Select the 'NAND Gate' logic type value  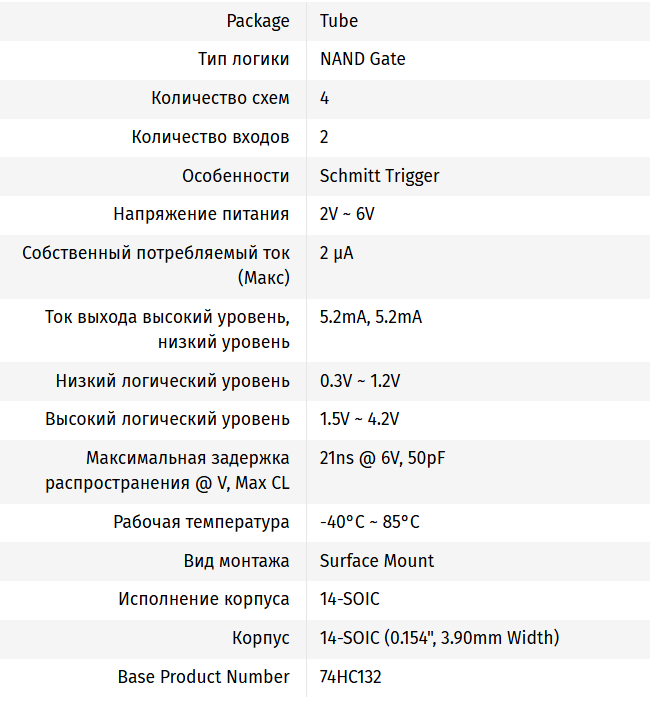[x=362, y=59]
